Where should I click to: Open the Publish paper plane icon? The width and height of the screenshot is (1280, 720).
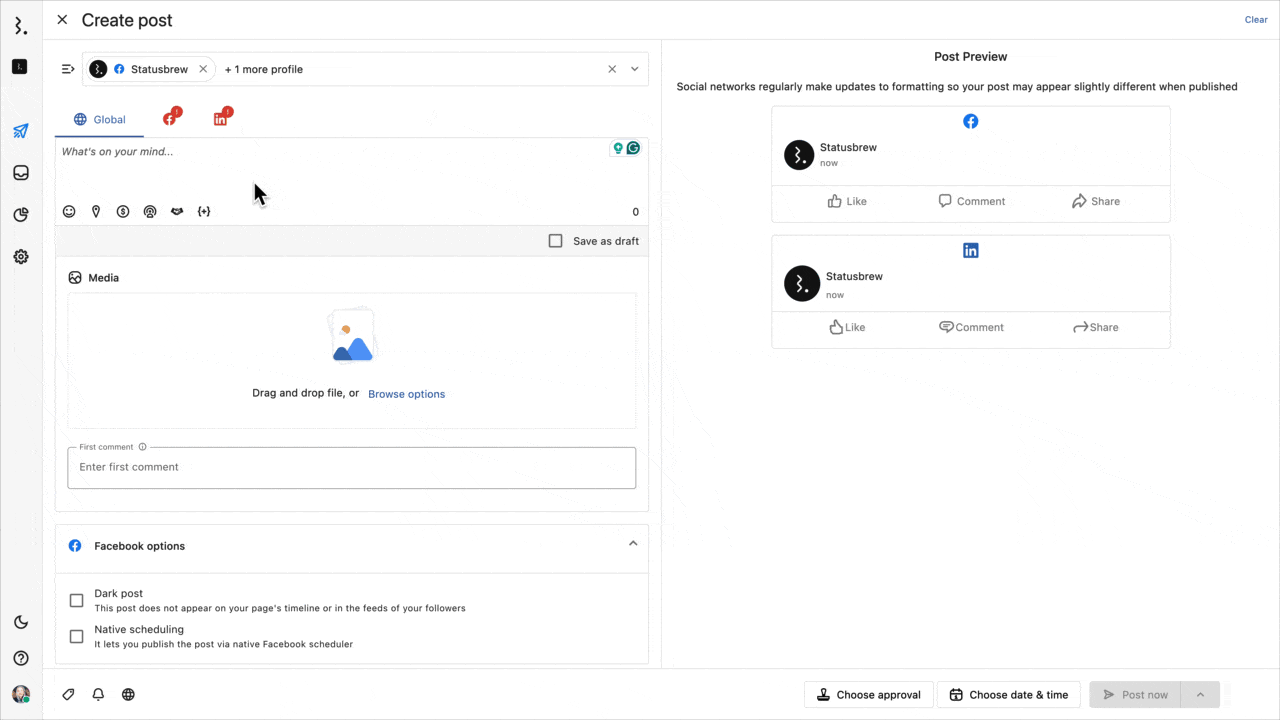[x=20, y=131]
